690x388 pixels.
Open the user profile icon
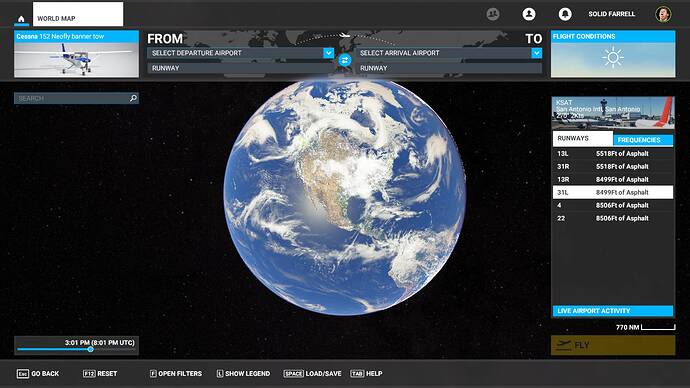click(529, 14)
